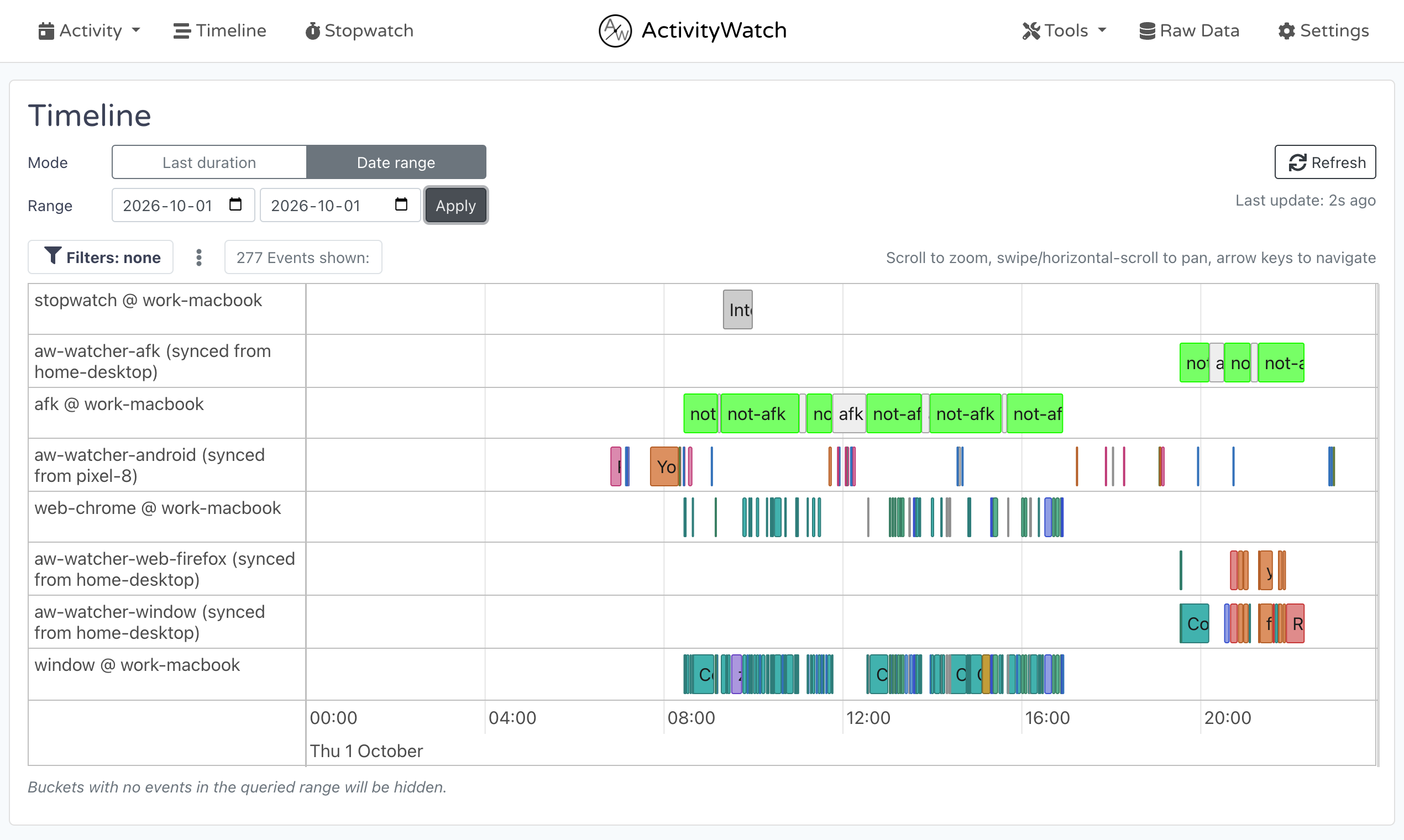The height and width of the screenshot is (840, 1404).
Task: Open calendar picker for start date
Action: click(x=235, y=204)
